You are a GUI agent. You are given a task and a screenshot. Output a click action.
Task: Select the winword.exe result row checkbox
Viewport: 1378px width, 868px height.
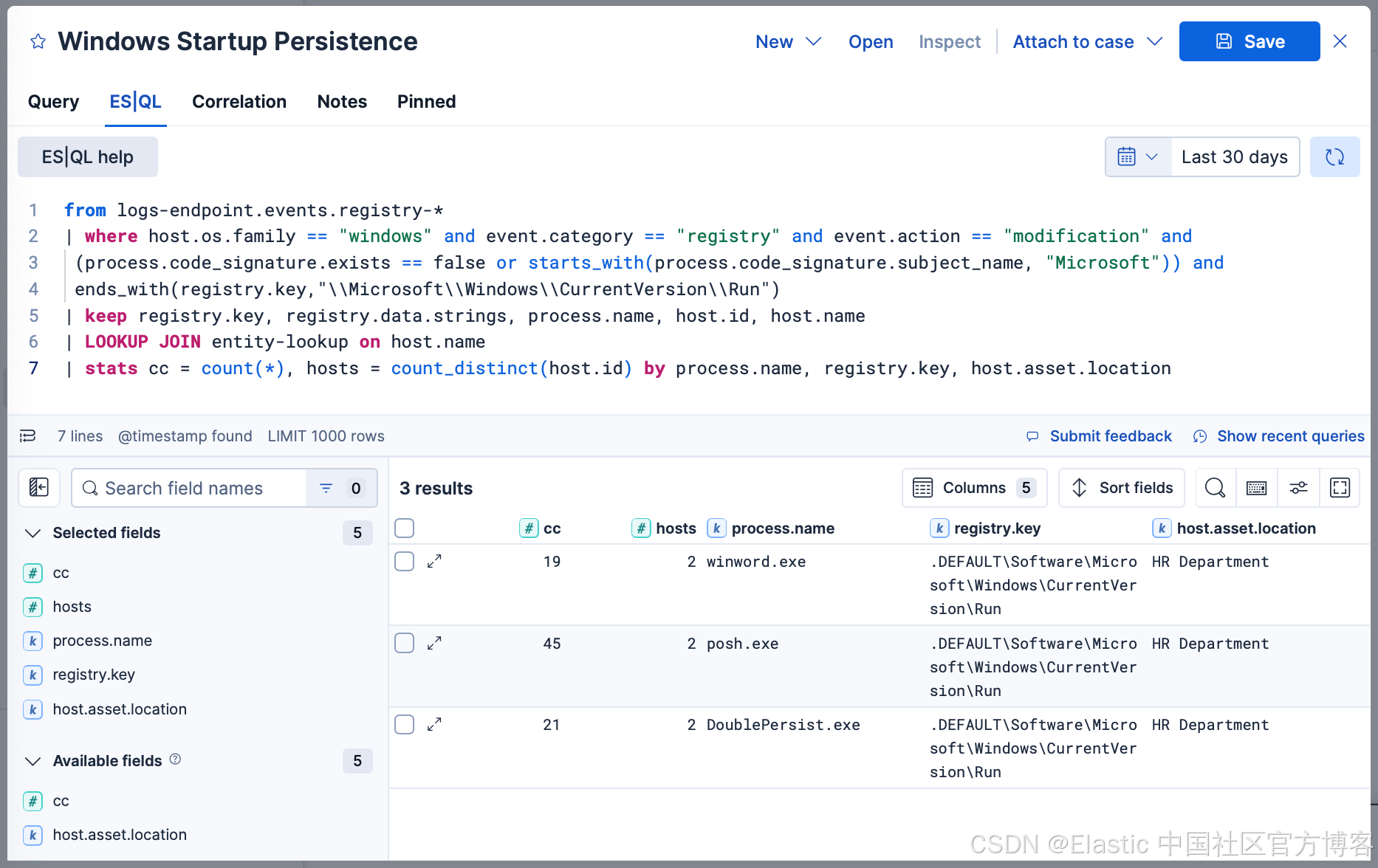pos(405,562)
